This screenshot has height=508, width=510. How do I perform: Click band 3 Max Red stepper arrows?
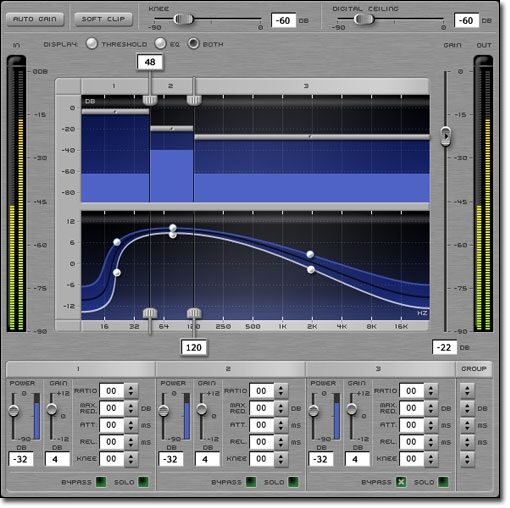[x=431, y=408]
